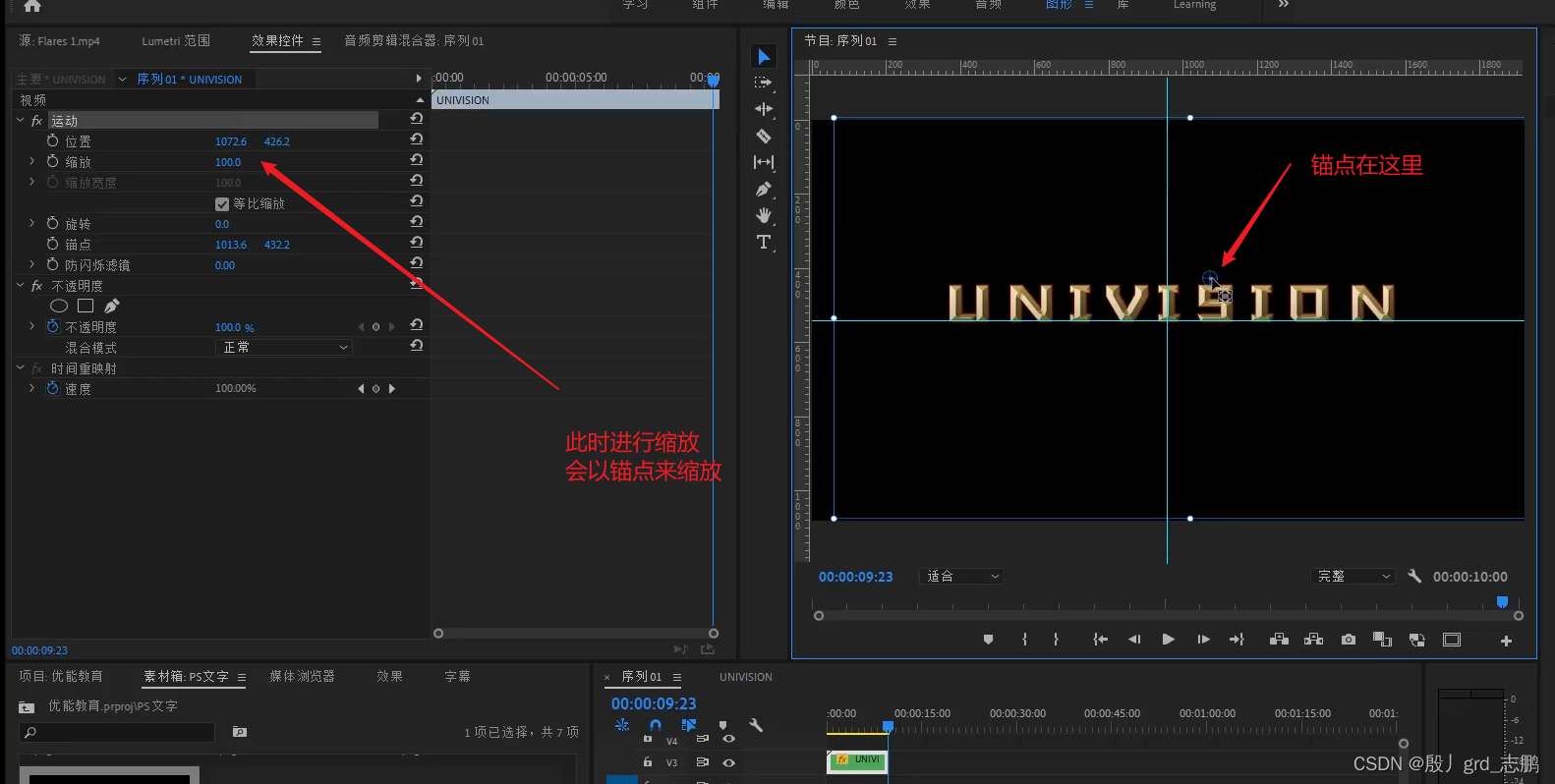
Task: Open workspace overflow double-arrow menu
Action: (x=1283, y=5)
